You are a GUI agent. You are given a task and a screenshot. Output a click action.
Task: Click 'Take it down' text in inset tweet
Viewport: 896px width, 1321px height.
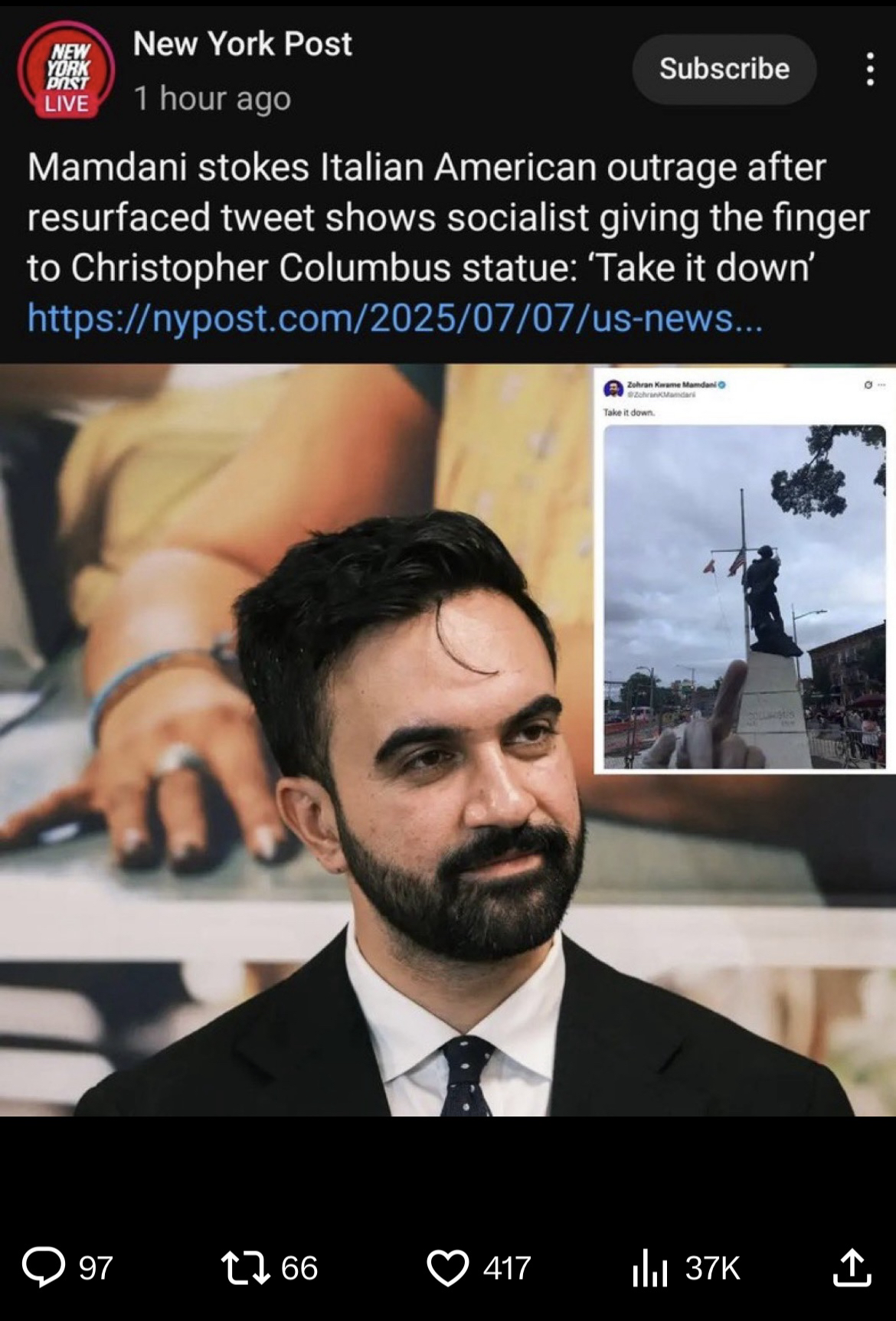click(629, 412)
